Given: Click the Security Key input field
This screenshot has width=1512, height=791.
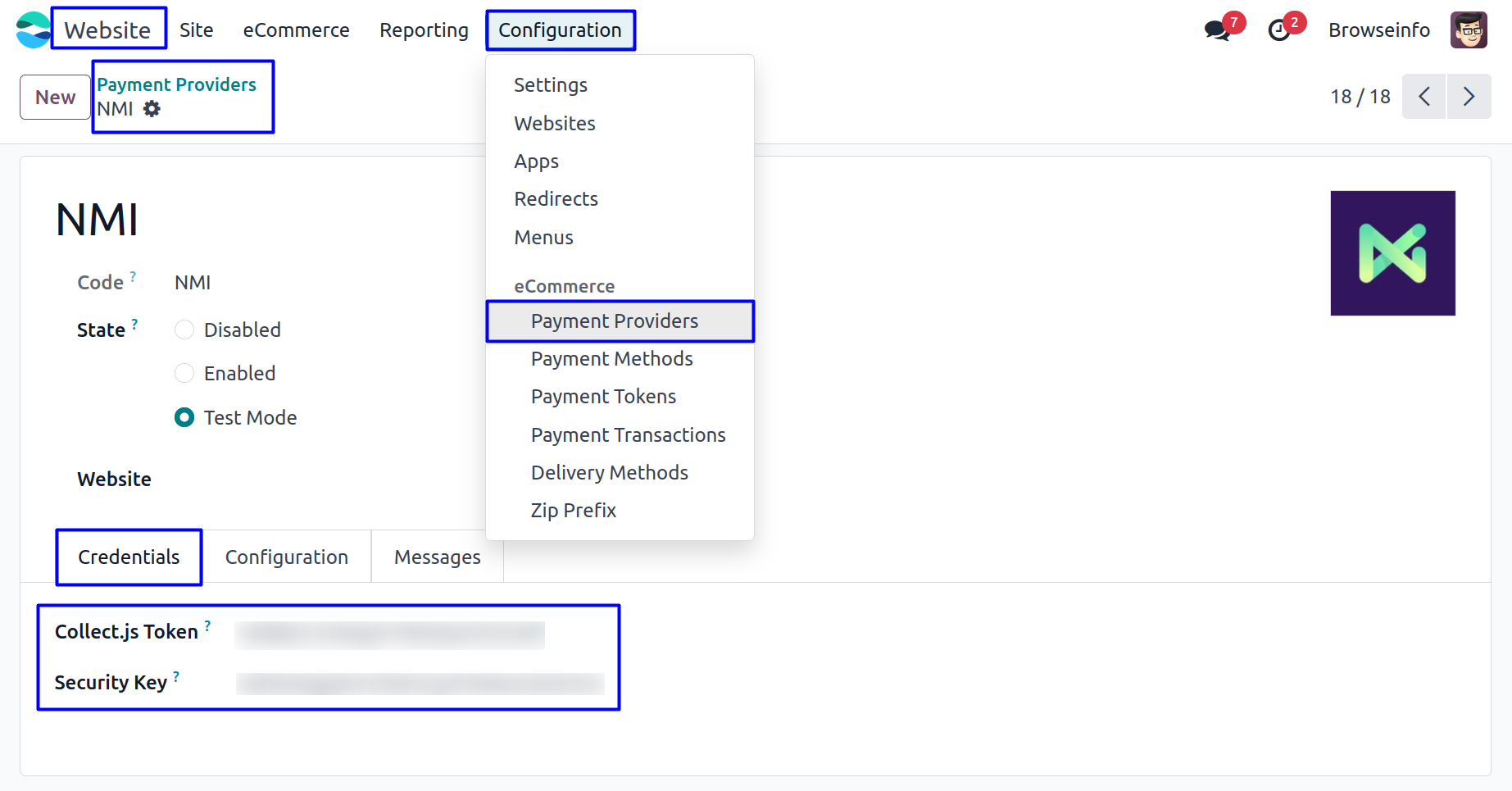Looking at the screenshot, I should [x=420, y=684].
